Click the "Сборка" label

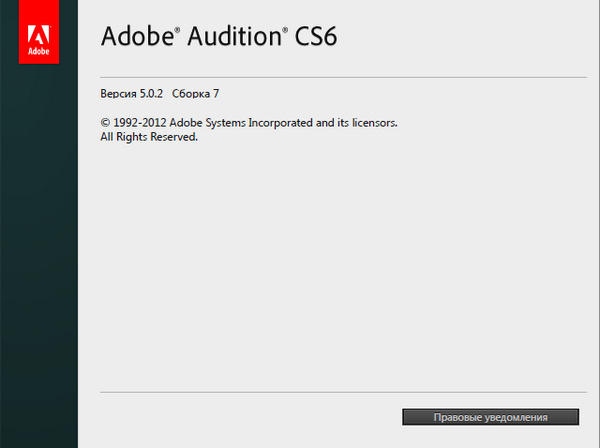(191, 93)
